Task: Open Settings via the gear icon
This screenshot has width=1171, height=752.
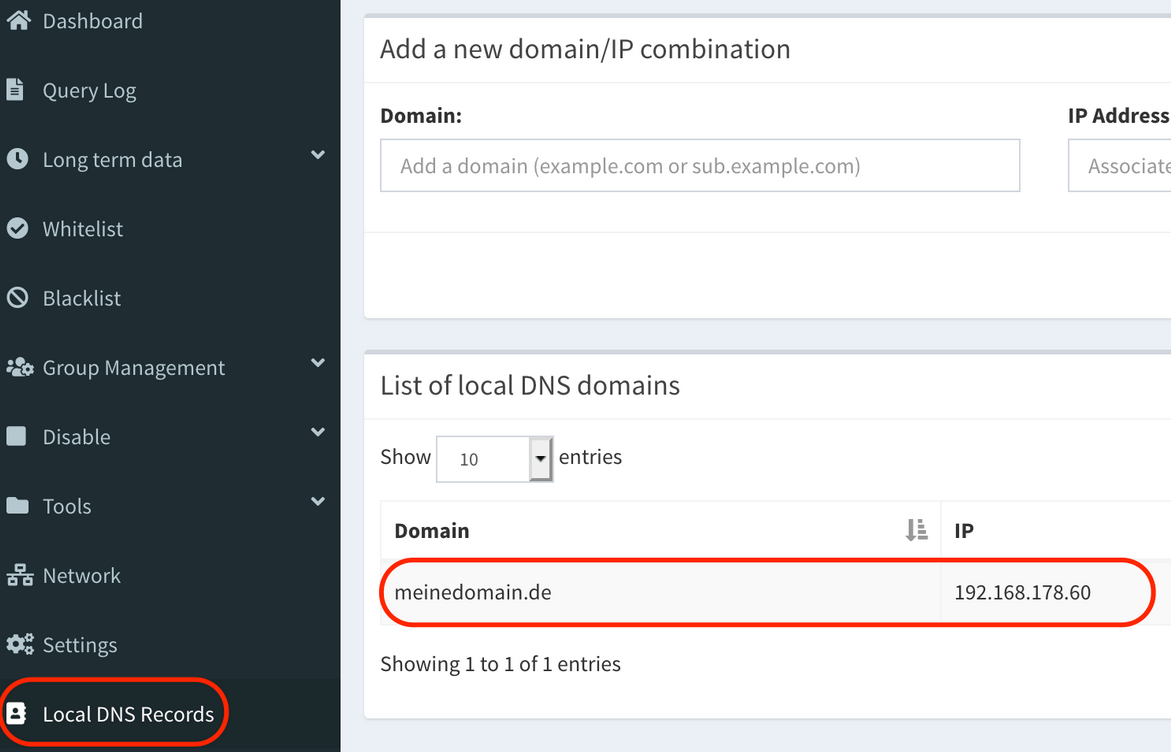Action: [18, 644]
